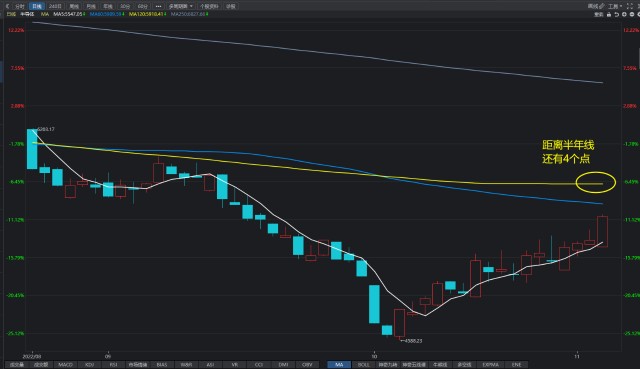
Task: Select the DMI indicator tab
Action: [283, 365]
